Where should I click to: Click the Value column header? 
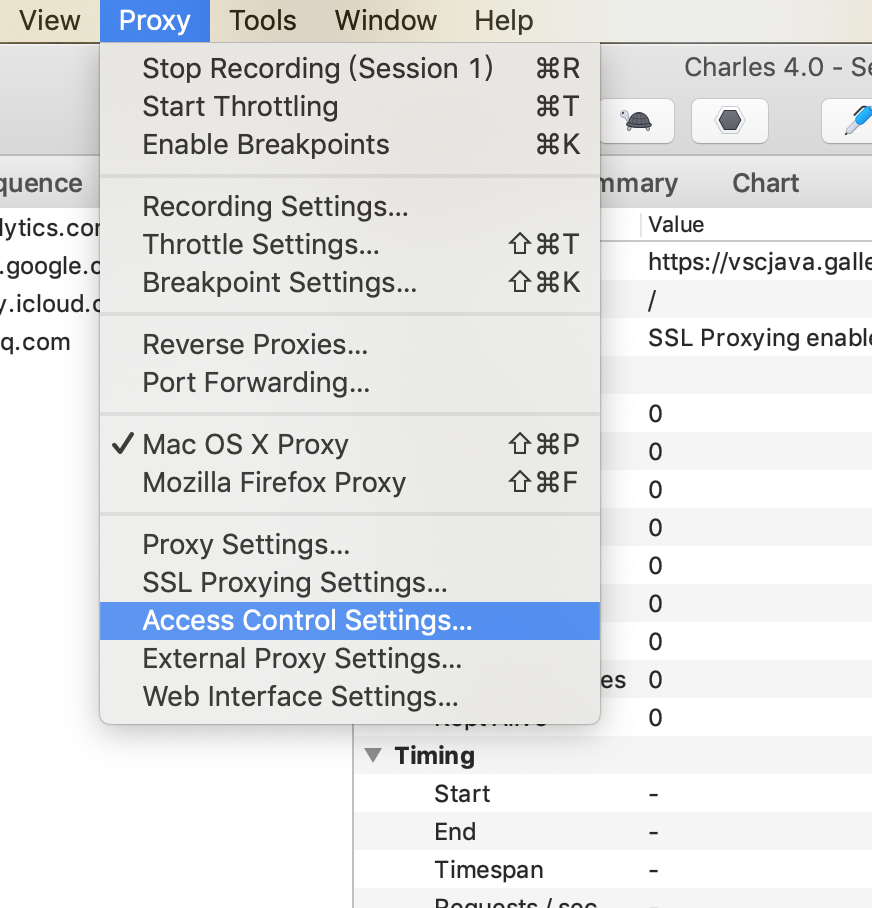click(676, 225)
